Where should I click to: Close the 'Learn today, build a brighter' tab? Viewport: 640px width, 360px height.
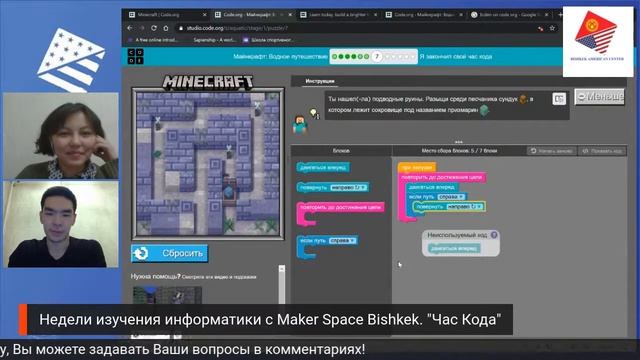[376, 15]
